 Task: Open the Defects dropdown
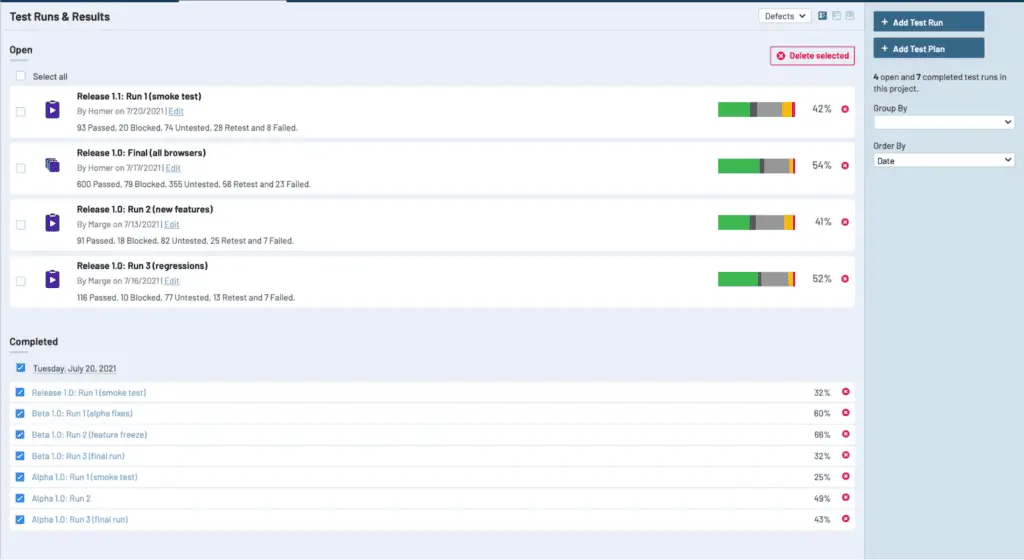pyautogui.click(x=784, y=16)
